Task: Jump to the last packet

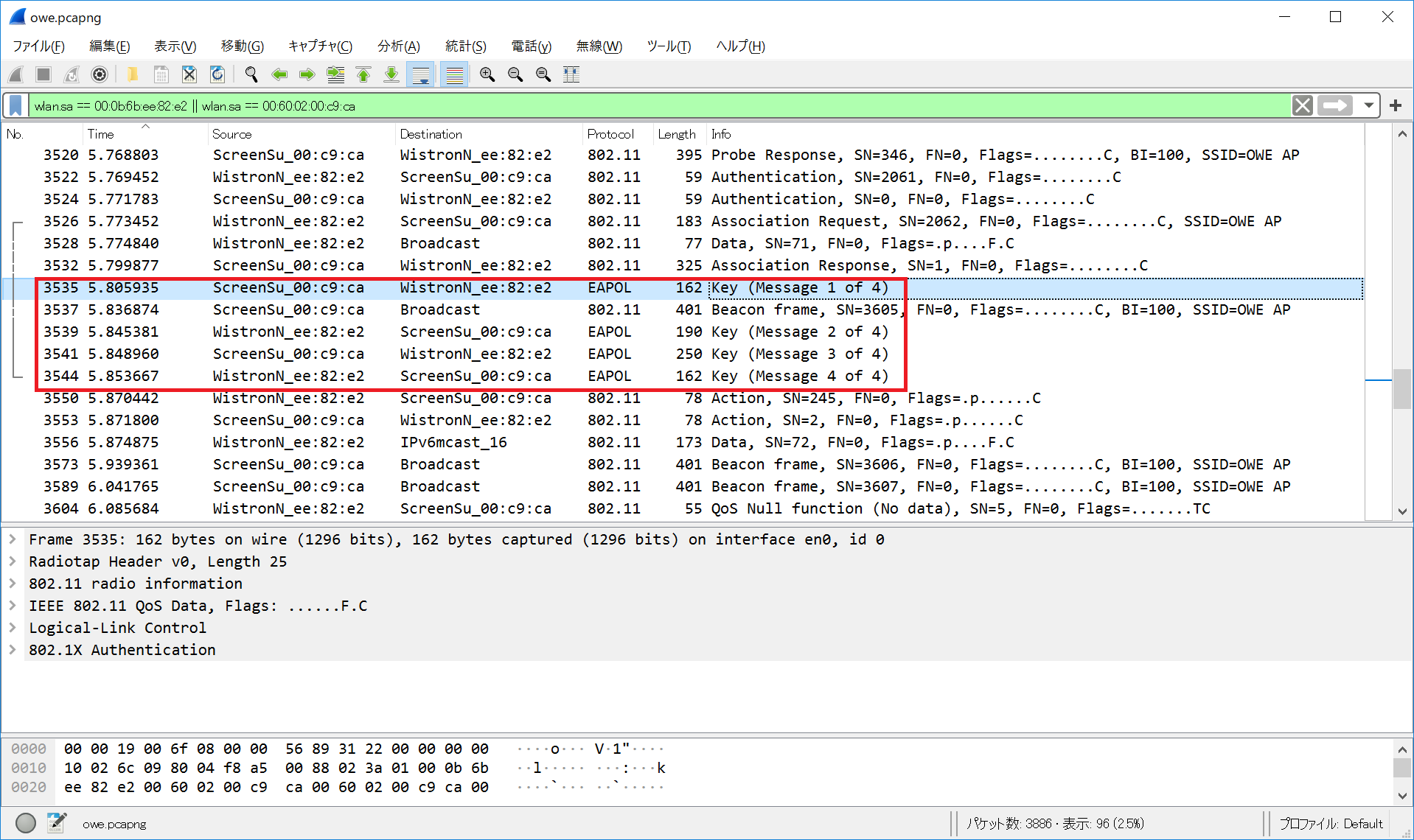Action: point(391,74)
